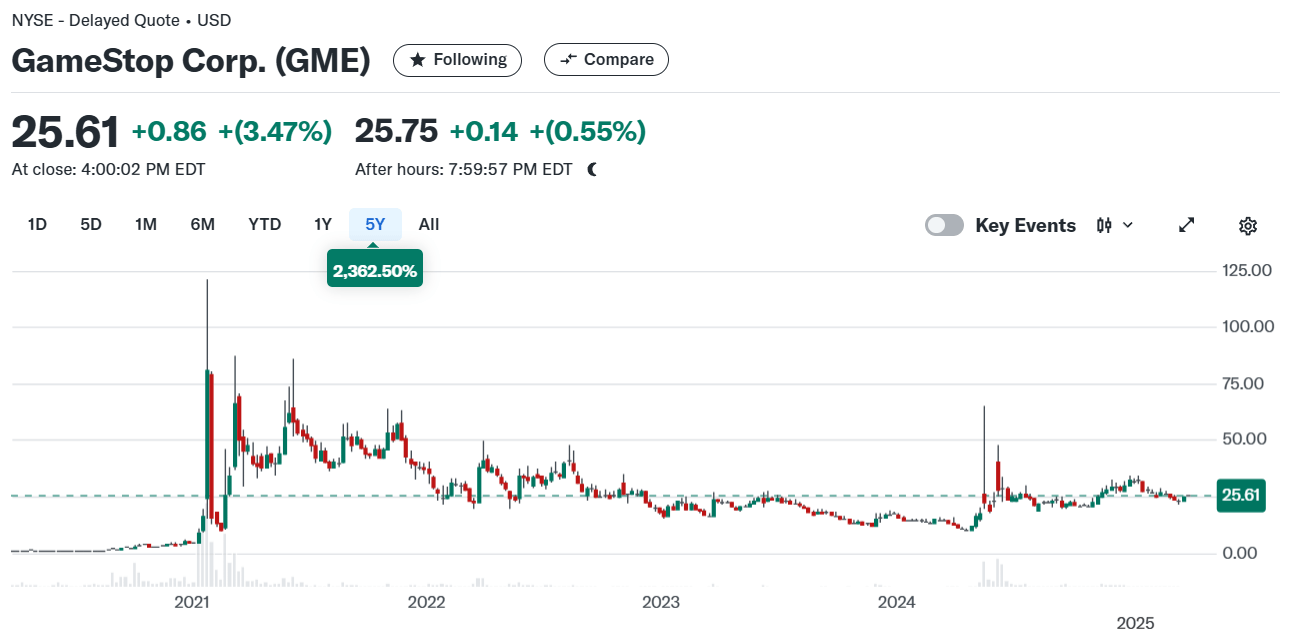
Task: Switch to the 1M range
Action: [x=146, y=224]
